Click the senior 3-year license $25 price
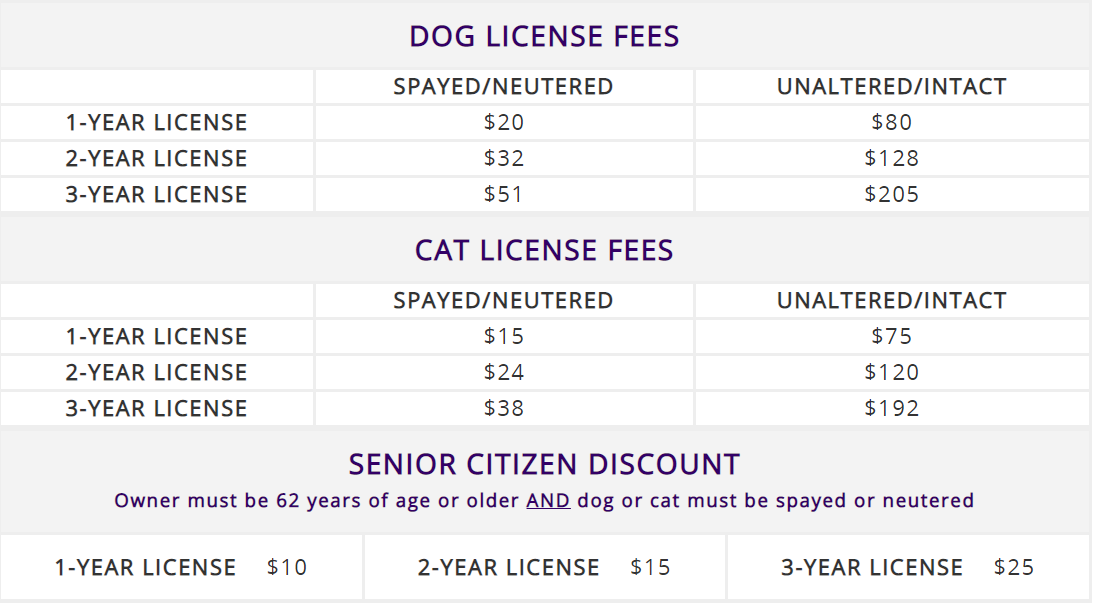The height and width of the screenshot is (603, 1095). [x=1014, y=568]
